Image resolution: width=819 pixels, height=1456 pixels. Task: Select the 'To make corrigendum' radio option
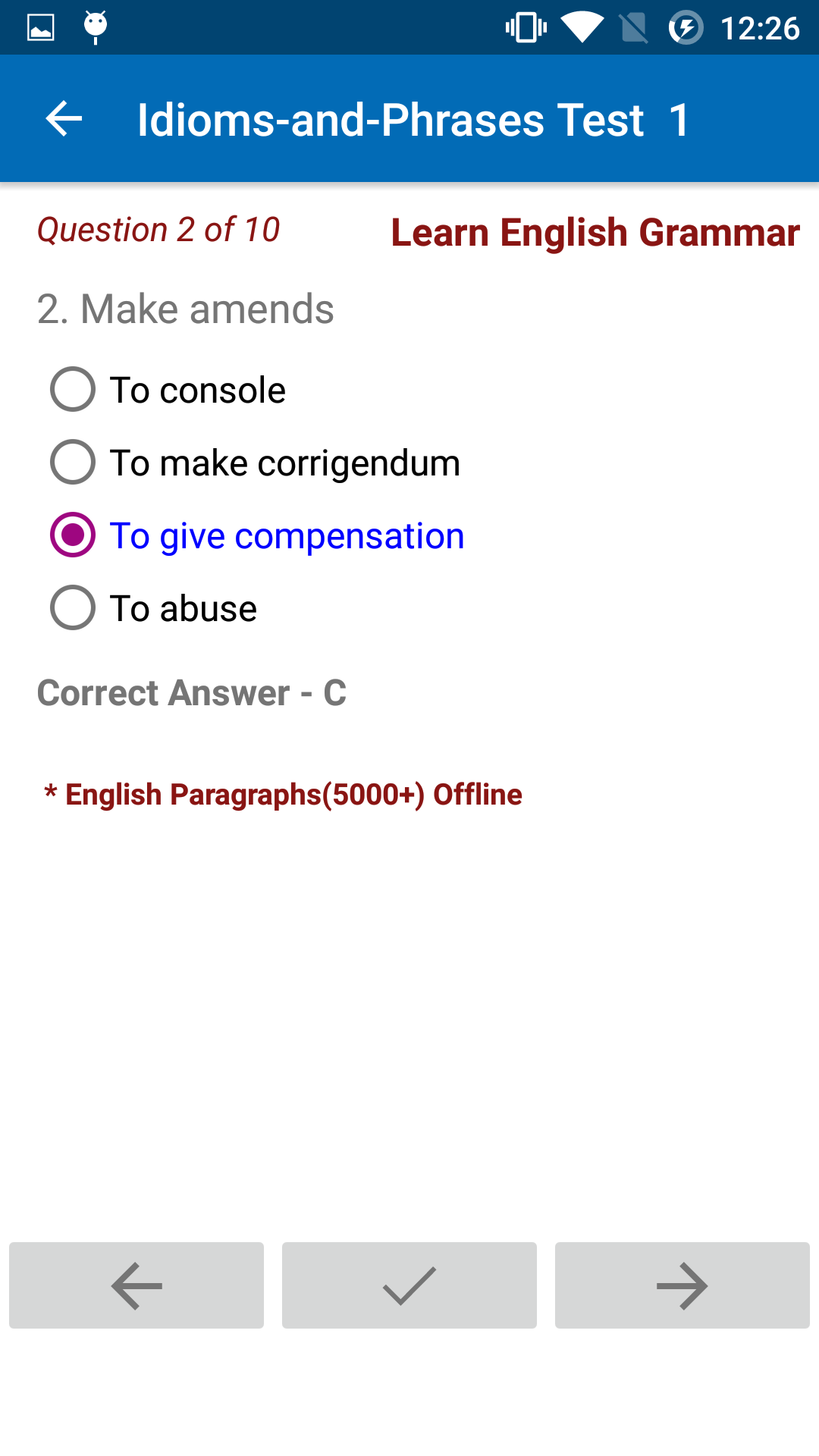pos(73,463)
